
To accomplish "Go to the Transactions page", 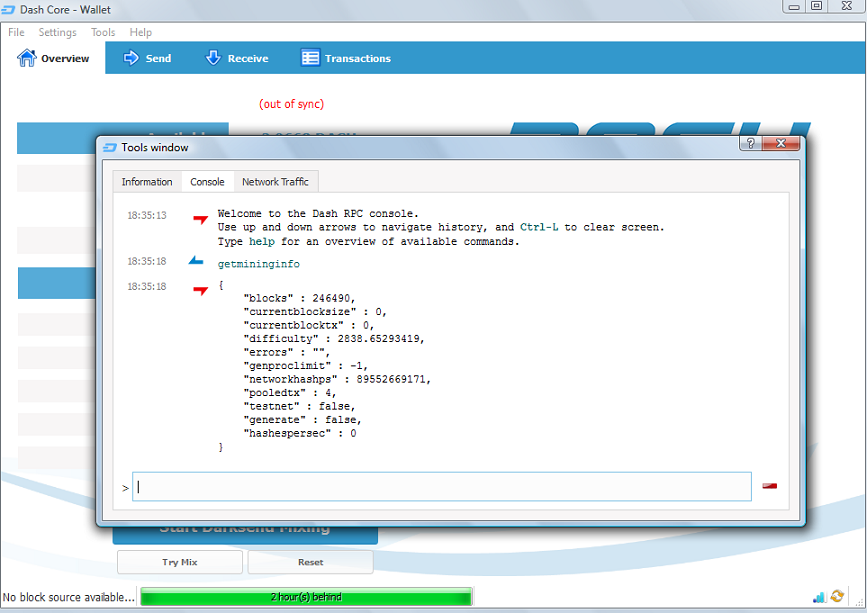I will pyautogui.click(x=346, y=58).
